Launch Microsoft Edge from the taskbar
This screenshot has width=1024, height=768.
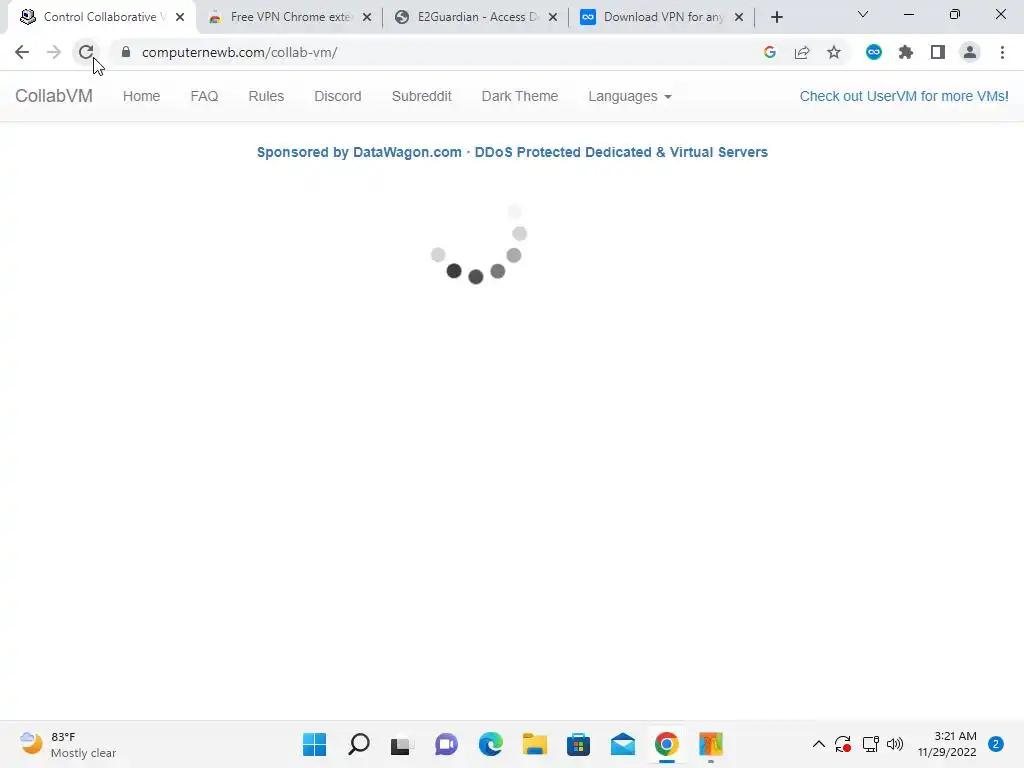pyautogui.click(x=490, y=744)
